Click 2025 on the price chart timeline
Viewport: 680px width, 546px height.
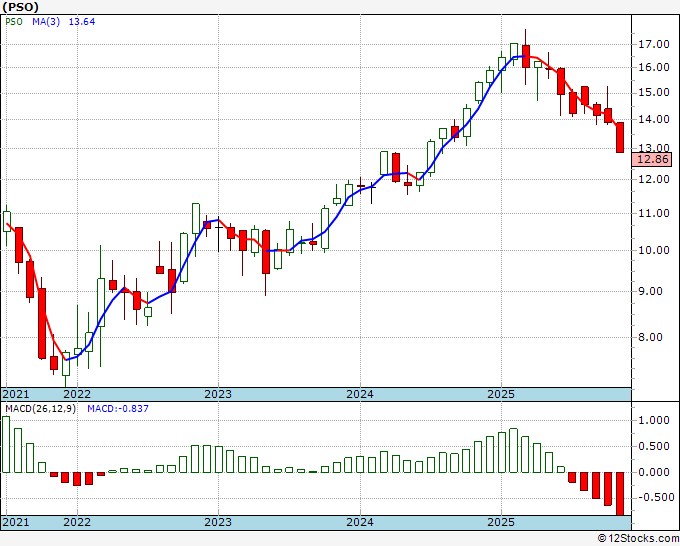pyautogui.click(x=501, y=394)
